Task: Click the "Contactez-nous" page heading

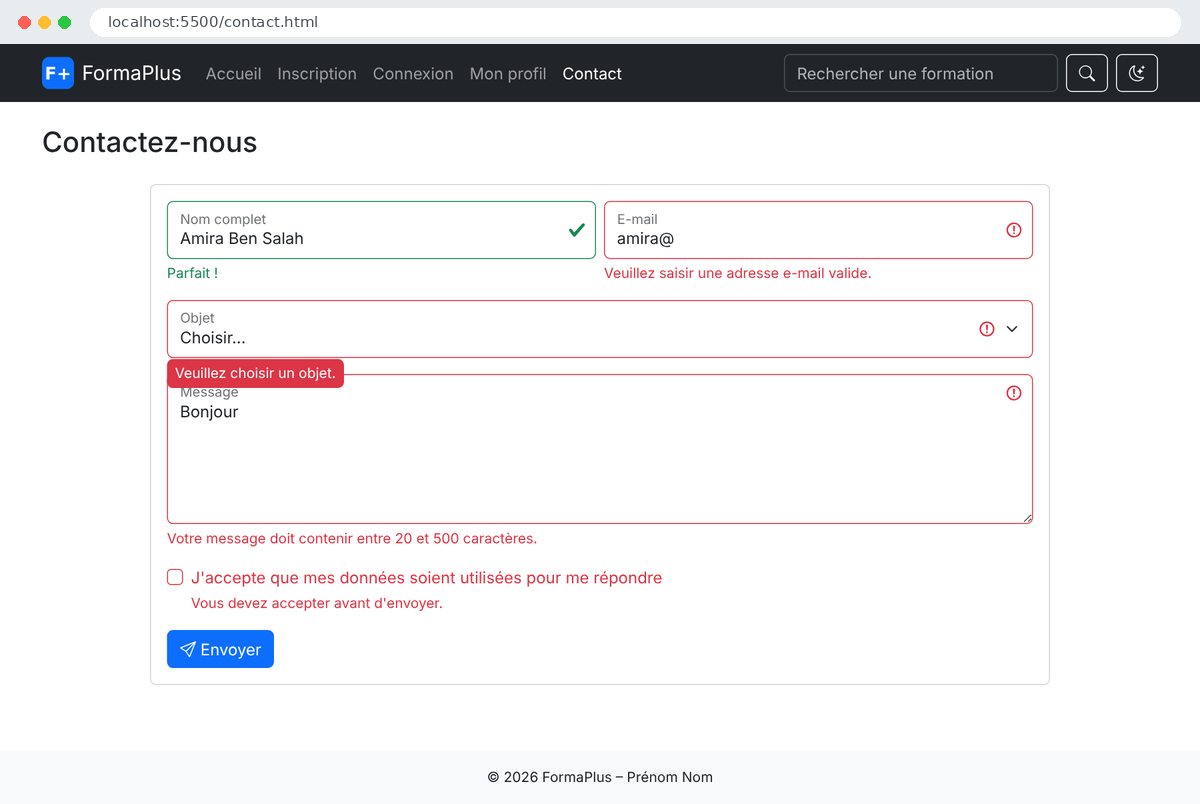Action: 150,142
